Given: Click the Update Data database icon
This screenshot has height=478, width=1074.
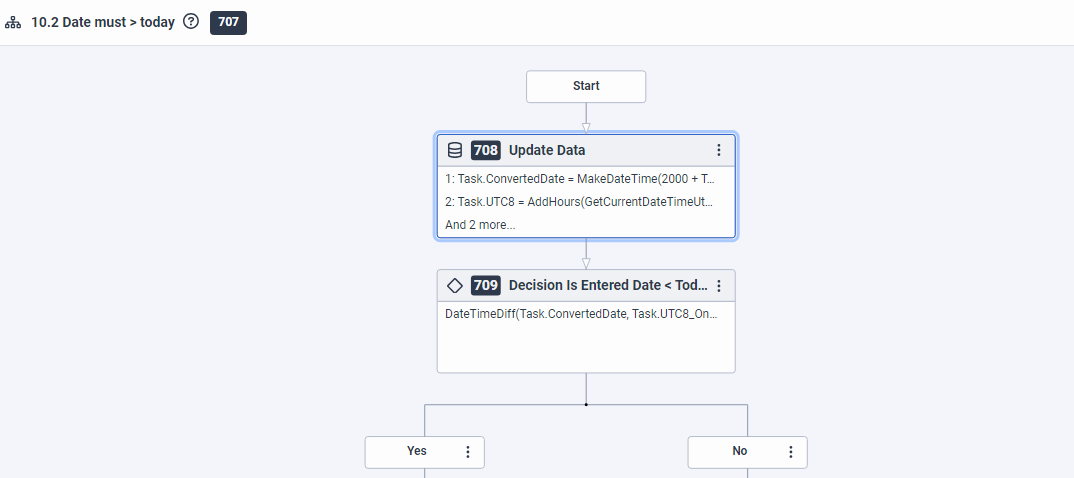Looking at the screenshot, I should click(455, 150).
